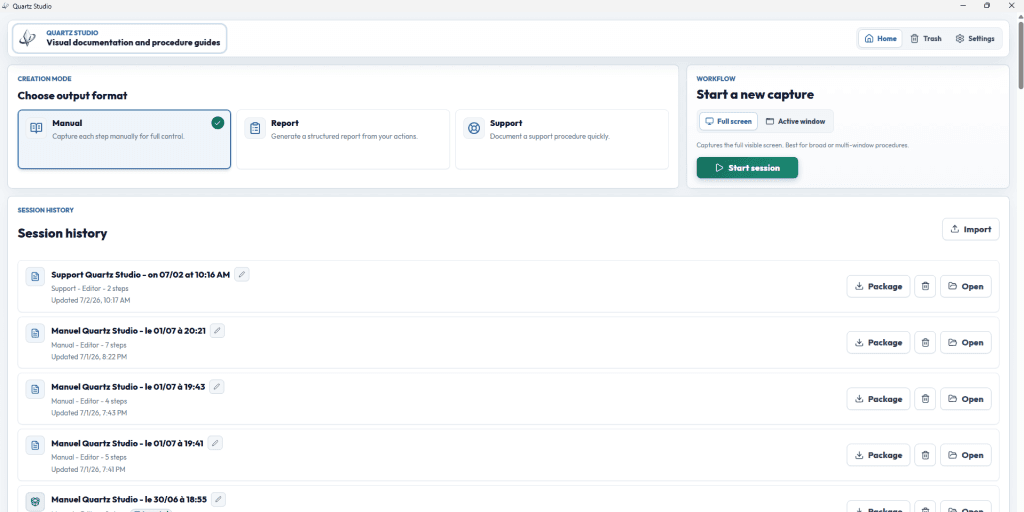Click the Manual book icon
This screenshot has height=512, width=1024.
coord(37,128)
